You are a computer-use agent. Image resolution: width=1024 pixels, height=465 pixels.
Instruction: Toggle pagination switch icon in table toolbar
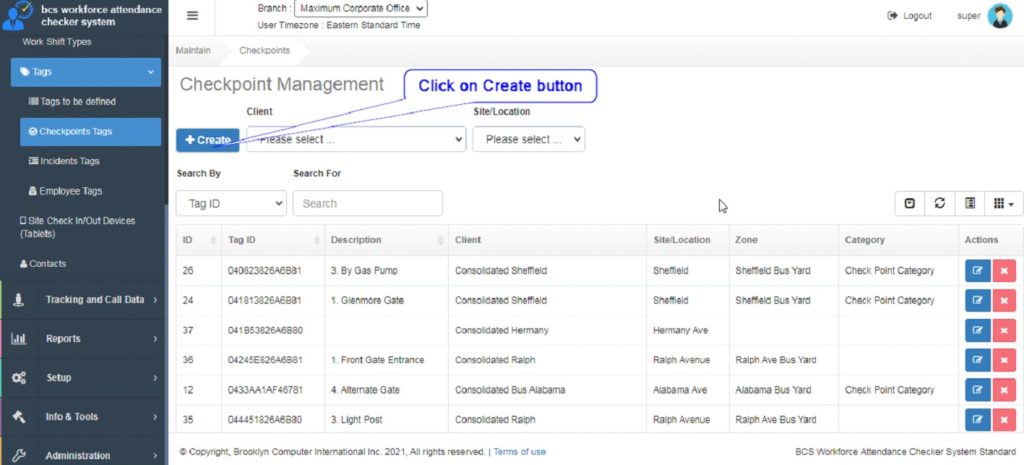(x=909, y=203)
